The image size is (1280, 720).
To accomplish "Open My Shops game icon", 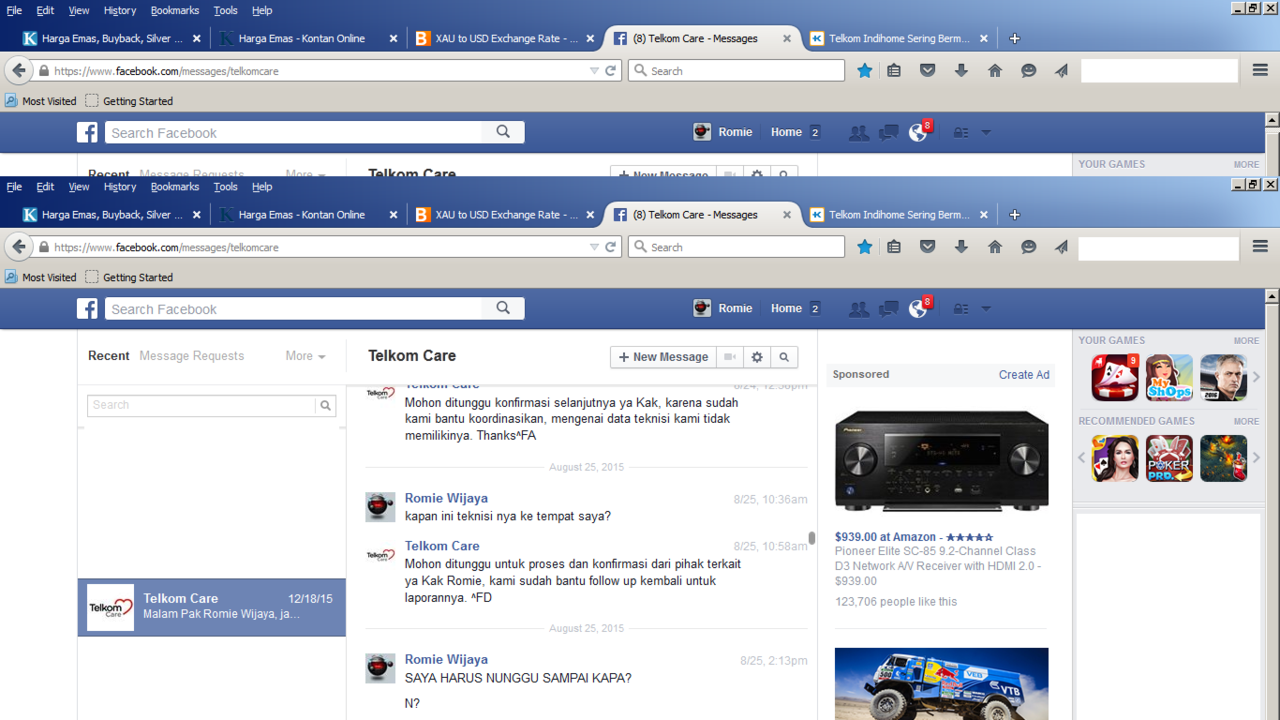I will click(x=1169, y=377).
